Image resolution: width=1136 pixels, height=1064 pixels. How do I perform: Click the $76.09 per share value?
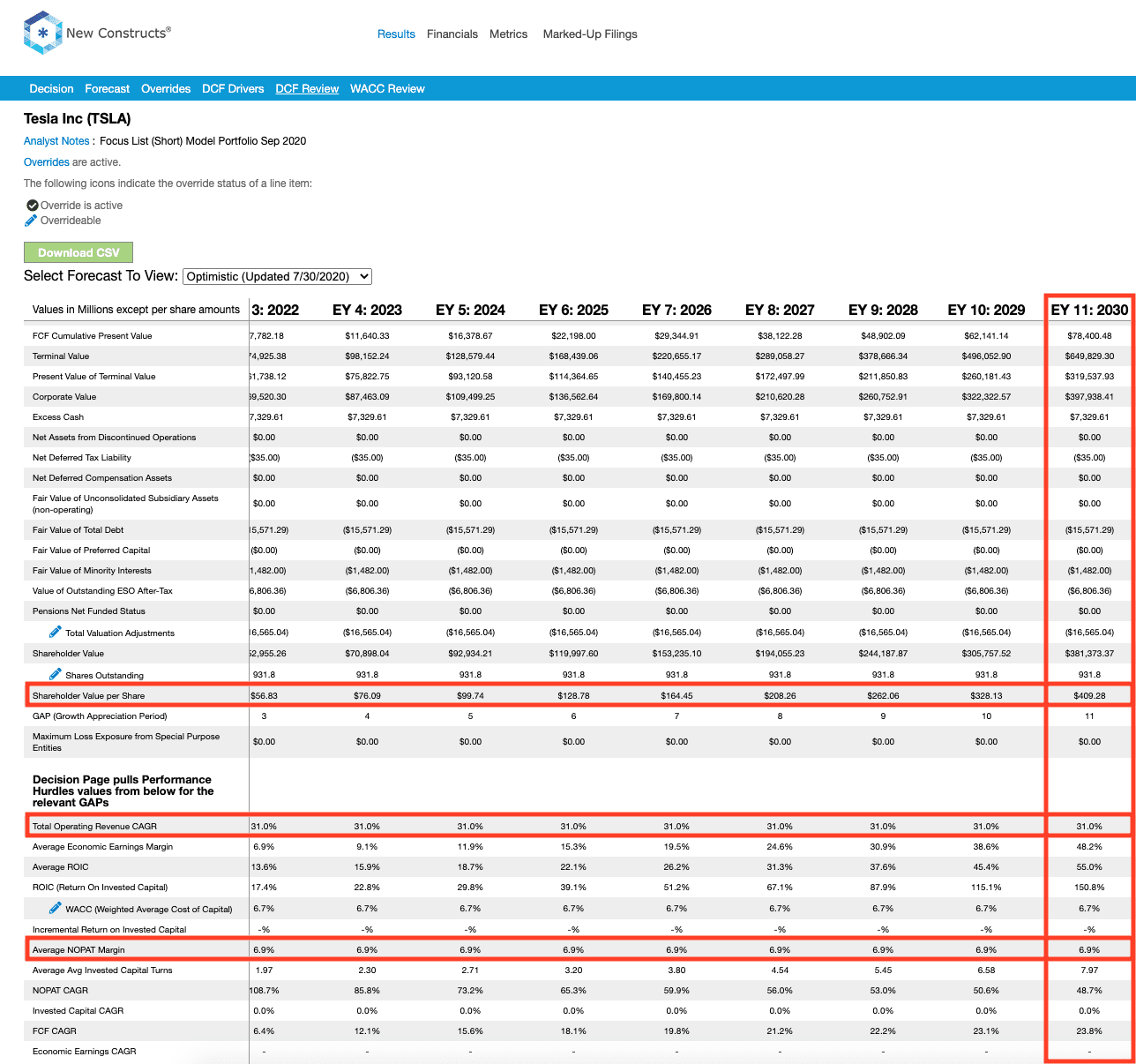click(367, 695)
